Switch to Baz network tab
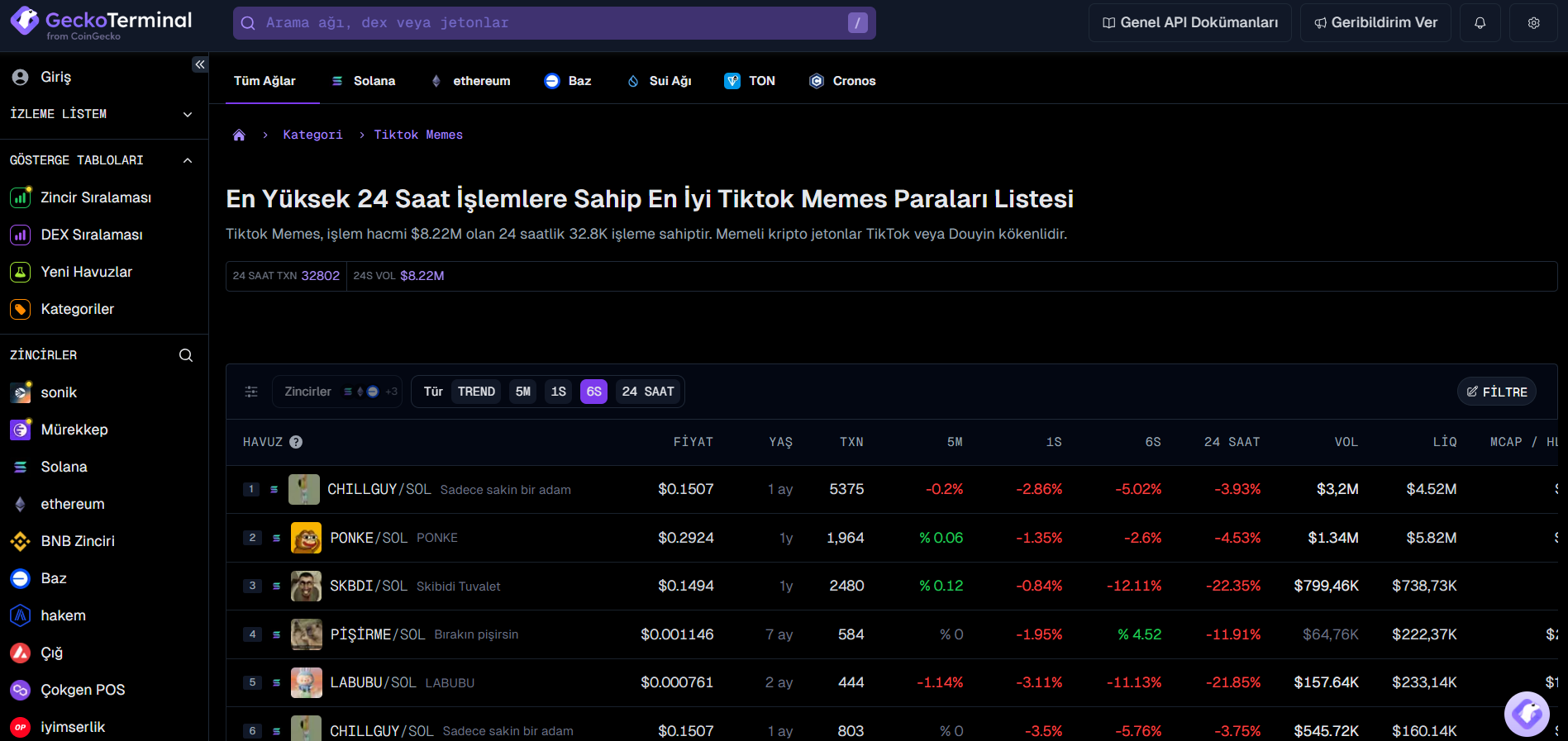Image resolution: width=1568 pixels, height=741 pixels. pos(568,81)
